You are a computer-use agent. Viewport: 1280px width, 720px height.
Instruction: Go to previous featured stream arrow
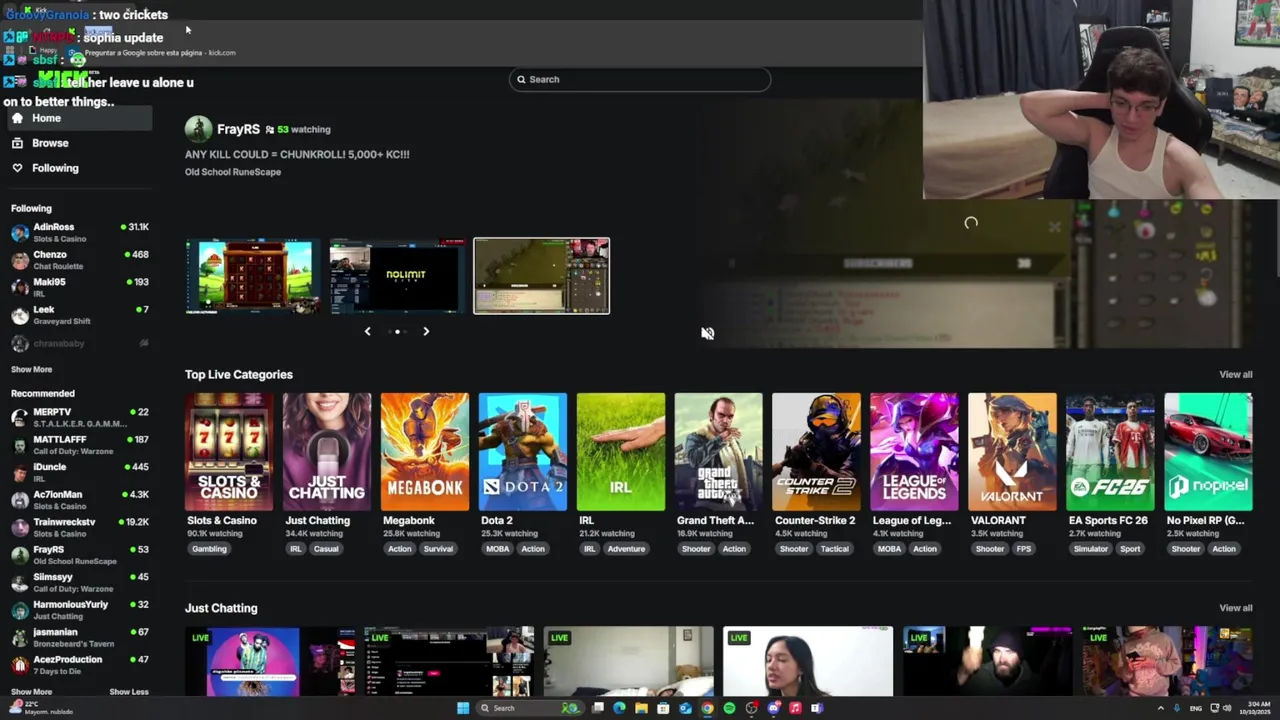367,331
